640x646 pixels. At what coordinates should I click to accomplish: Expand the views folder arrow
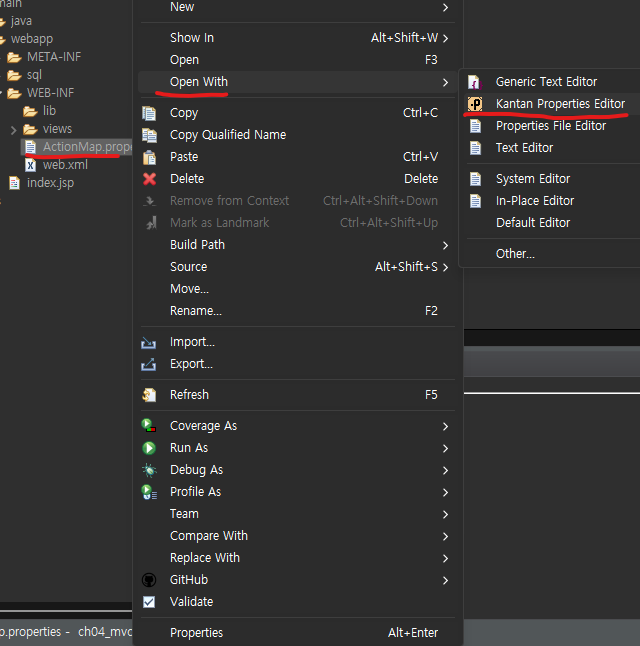pos(14,130)
